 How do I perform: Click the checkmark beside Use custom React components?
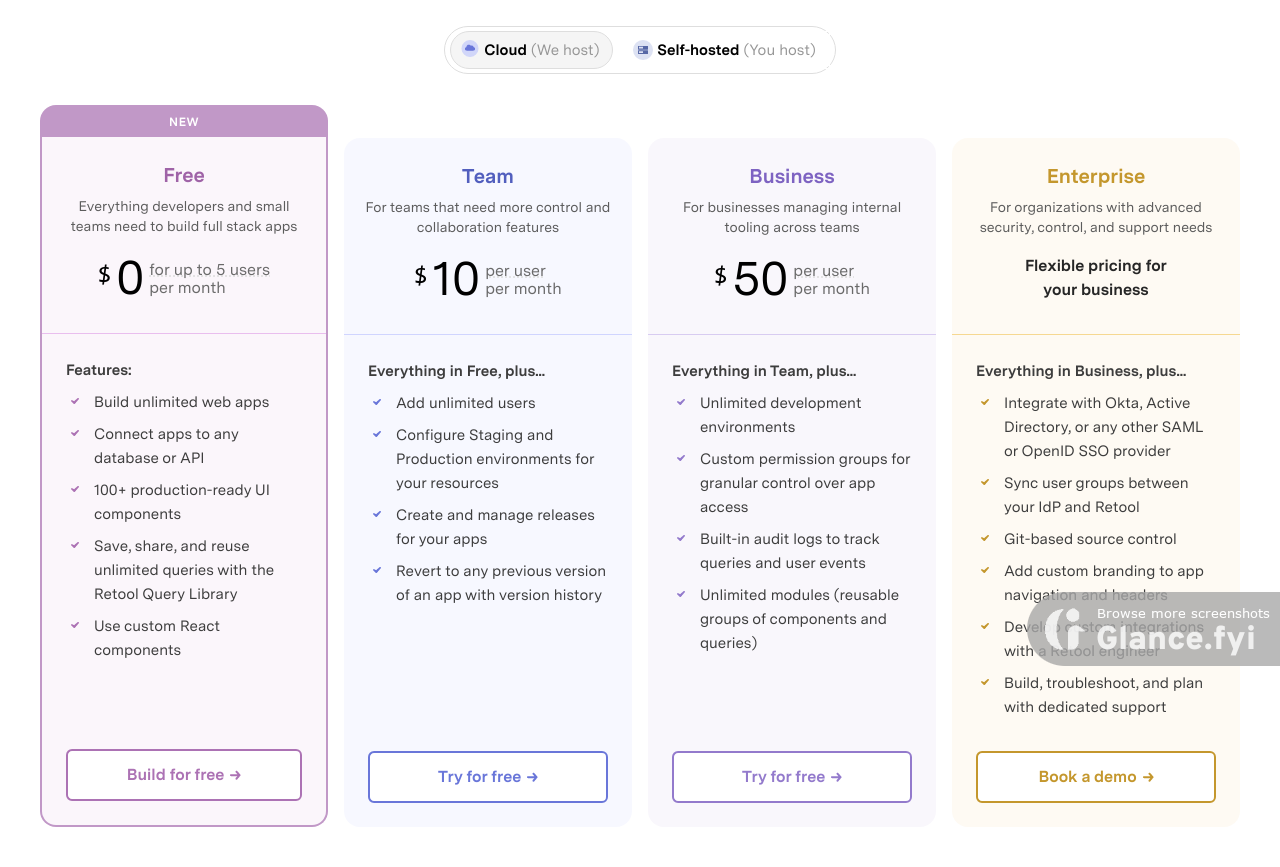point(74,625)
